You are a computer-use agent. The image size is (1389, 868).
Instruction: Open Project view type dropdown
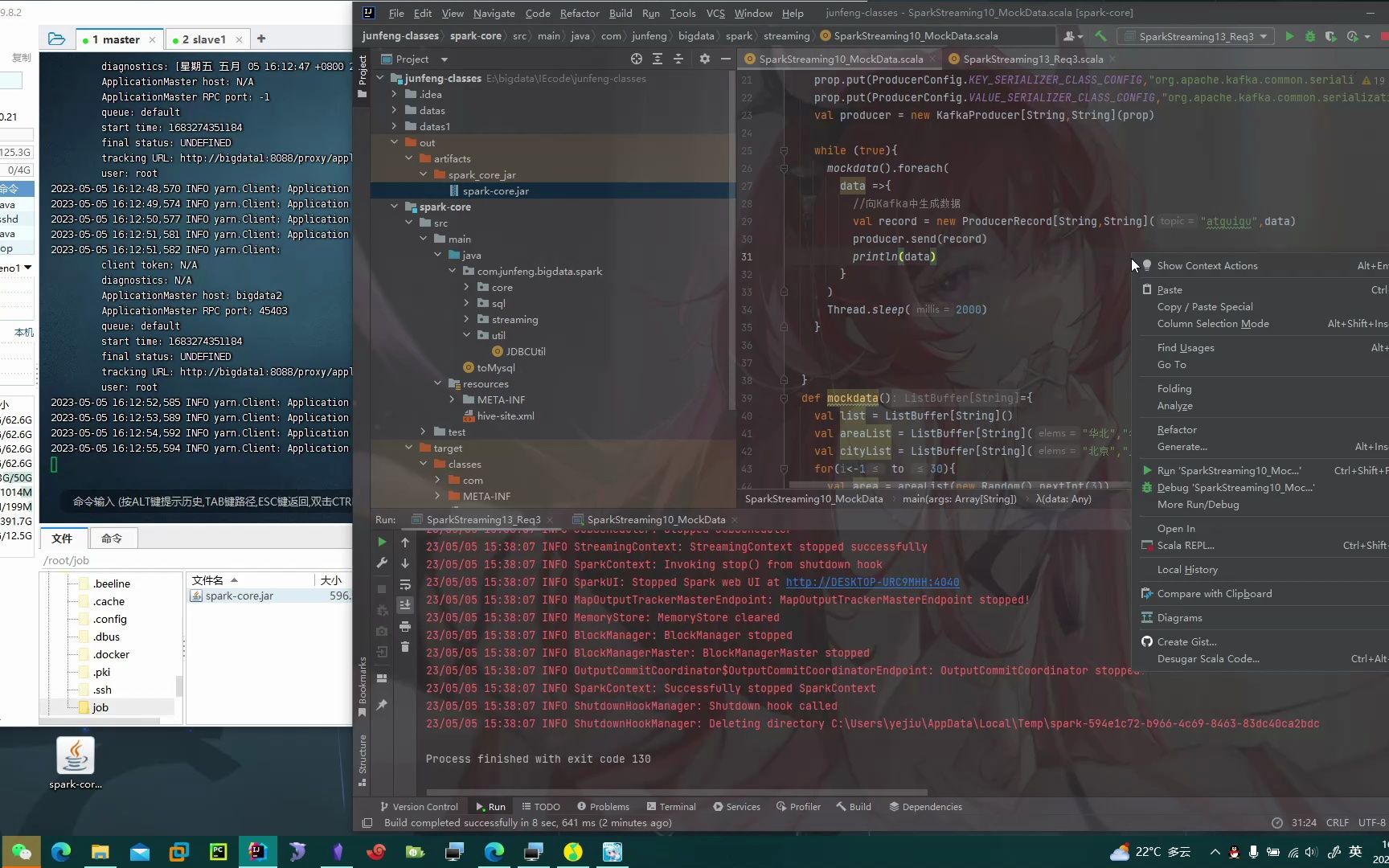click(x=444, y=59)
